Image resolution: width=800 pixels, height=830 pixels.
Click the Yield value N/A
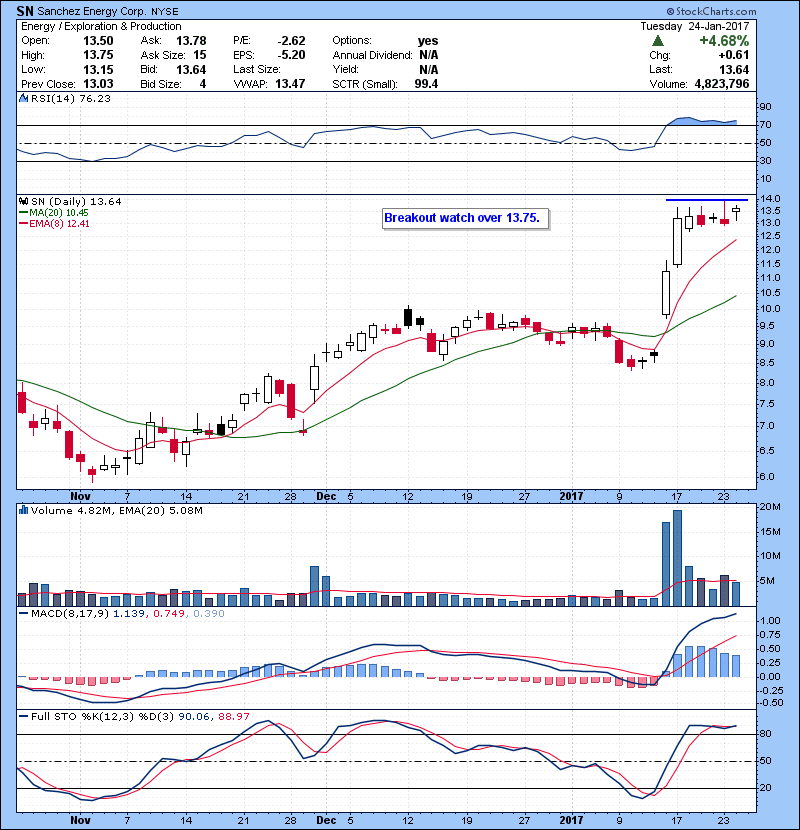[x=428, y=69]
